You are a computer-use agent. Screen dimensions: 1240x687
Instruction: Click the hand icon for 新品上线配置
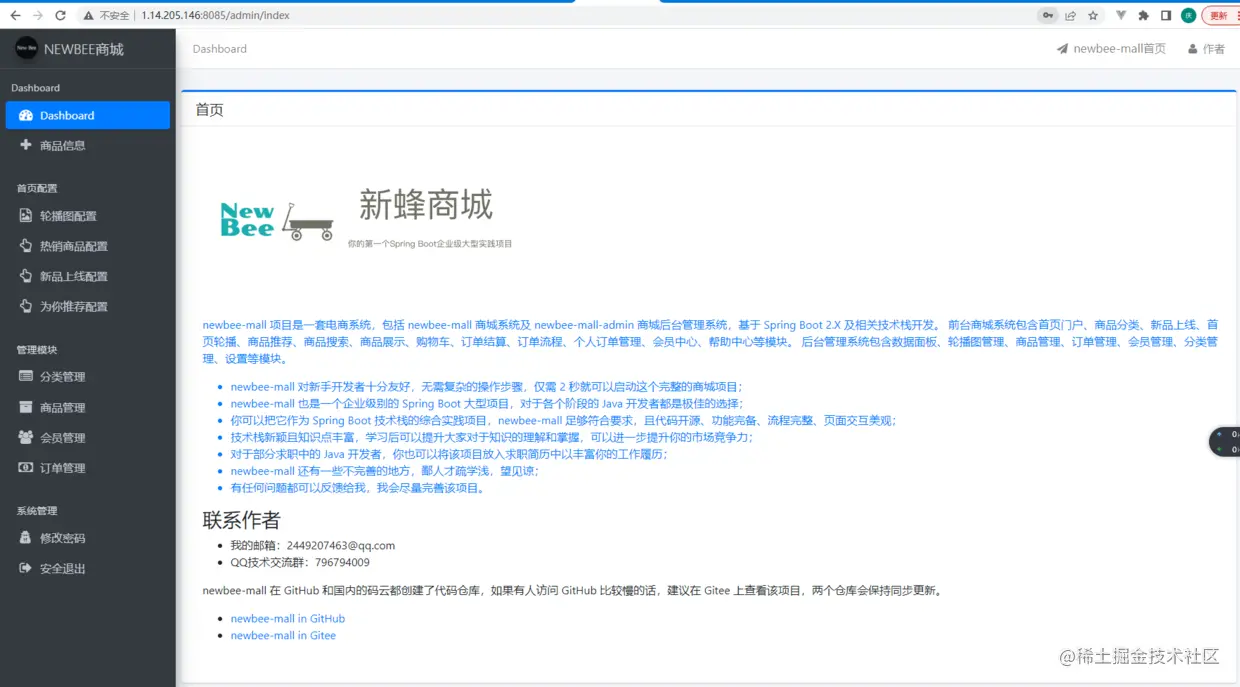[26, 276]
